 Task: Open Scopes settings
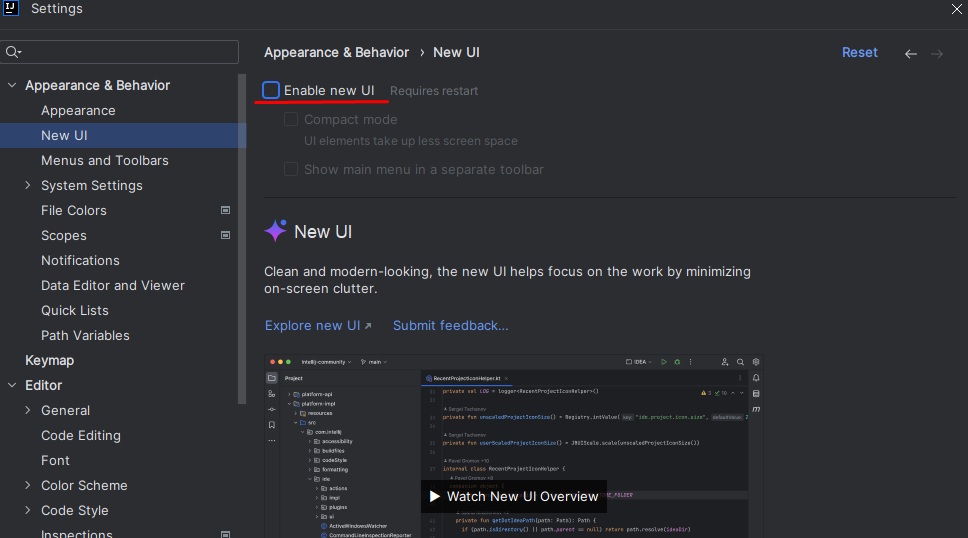[64, 235]
